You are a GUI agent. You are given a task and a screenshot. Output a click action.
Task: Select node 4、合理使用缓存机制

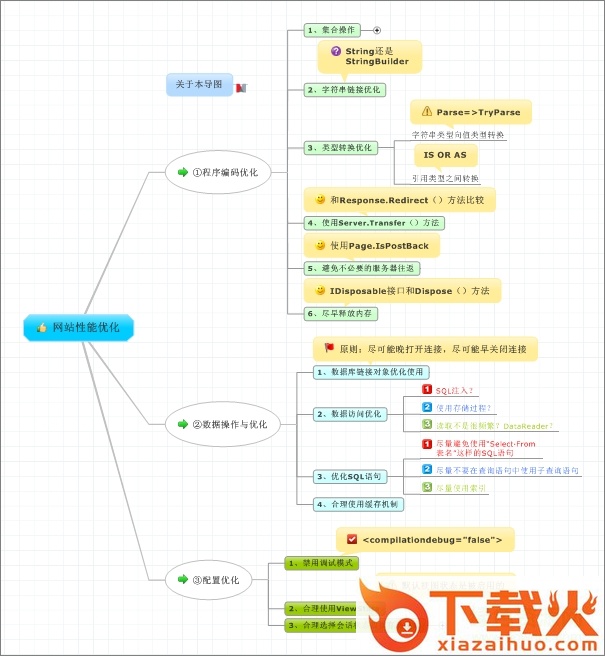[x=359, y=504]
